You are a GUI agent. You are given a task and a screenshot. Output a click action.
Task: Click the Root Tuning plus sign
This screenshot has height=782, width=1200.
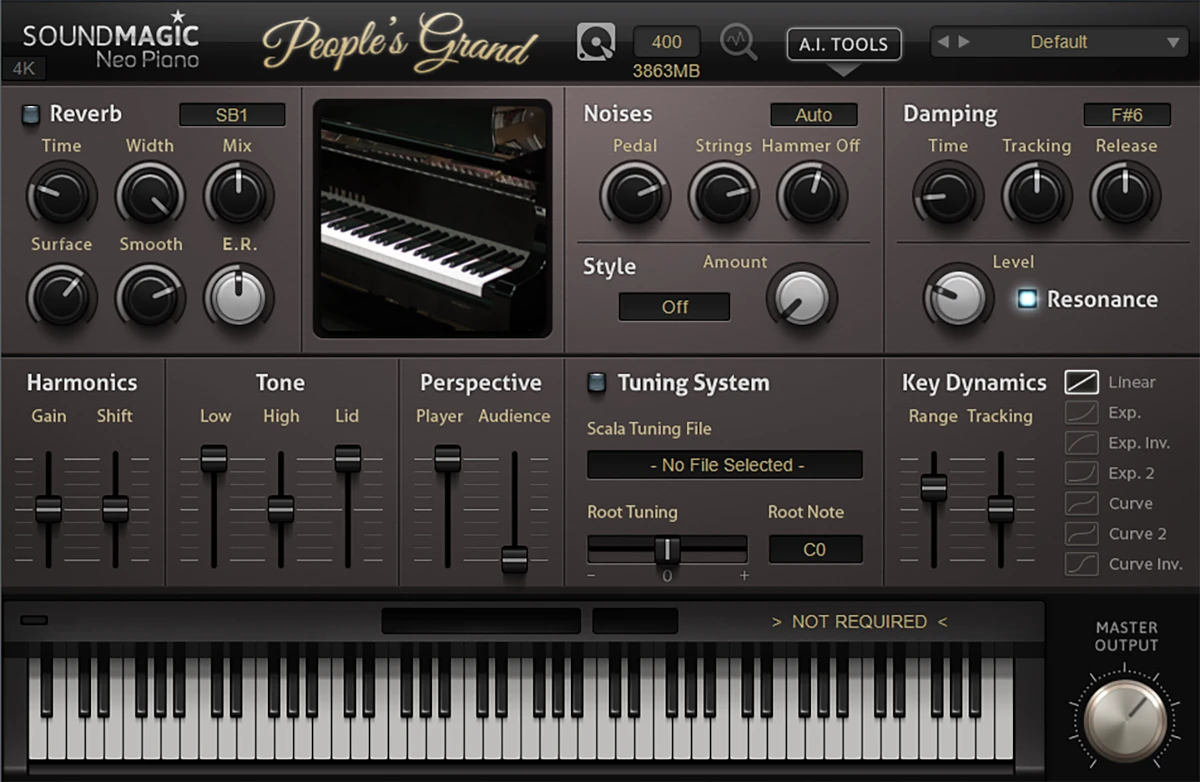[744, 576]
